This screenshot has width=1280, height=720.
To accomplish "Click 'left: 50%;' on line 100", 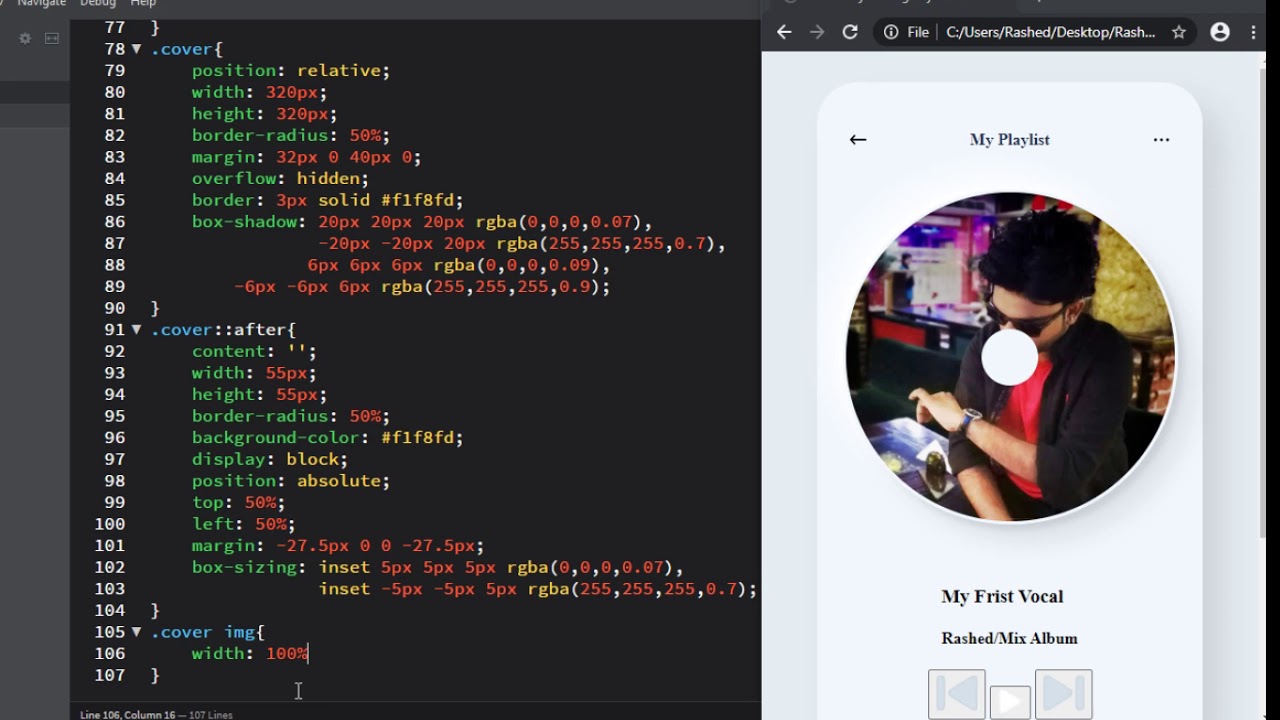I will [243, 523].
